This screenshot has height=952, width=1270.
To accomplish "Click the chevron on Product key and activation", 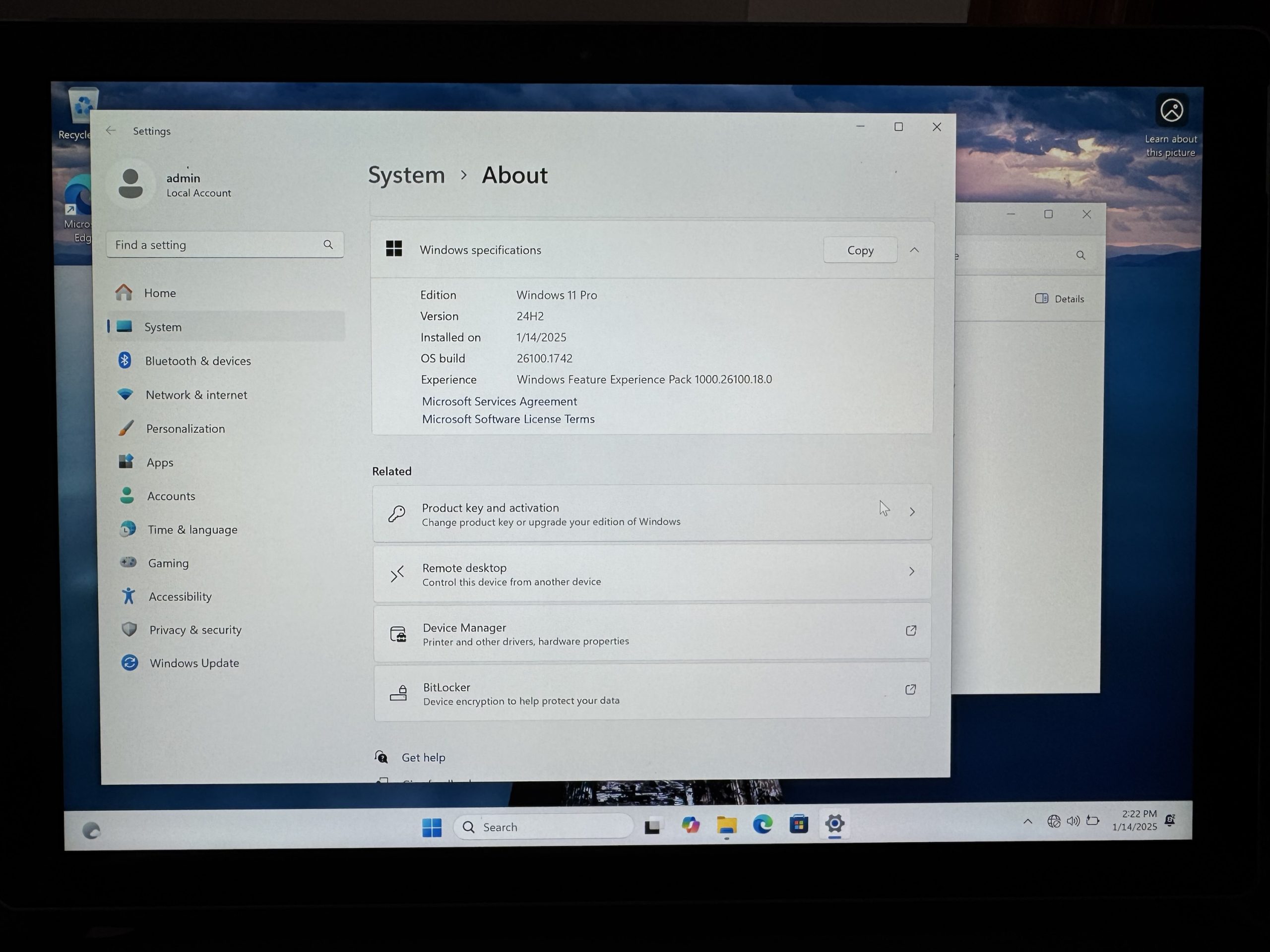I will click(912, 512).
